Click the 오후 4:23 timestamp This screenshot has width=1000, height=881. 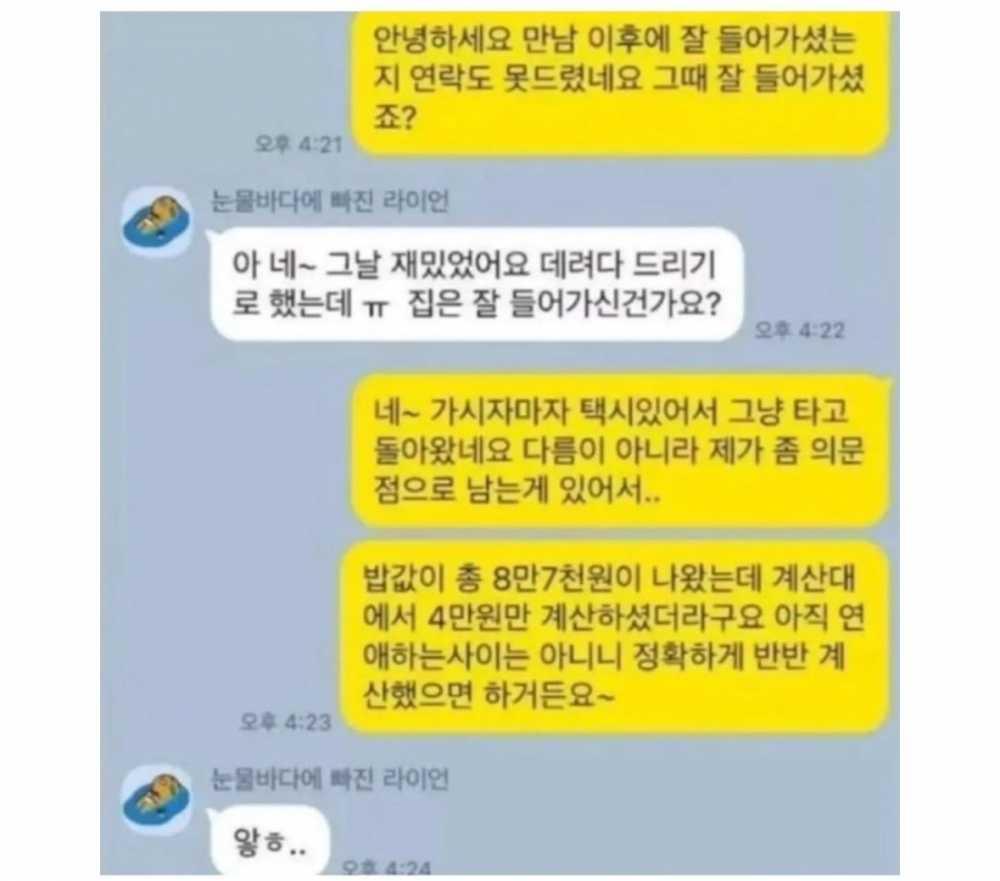[x=286, y=722]
